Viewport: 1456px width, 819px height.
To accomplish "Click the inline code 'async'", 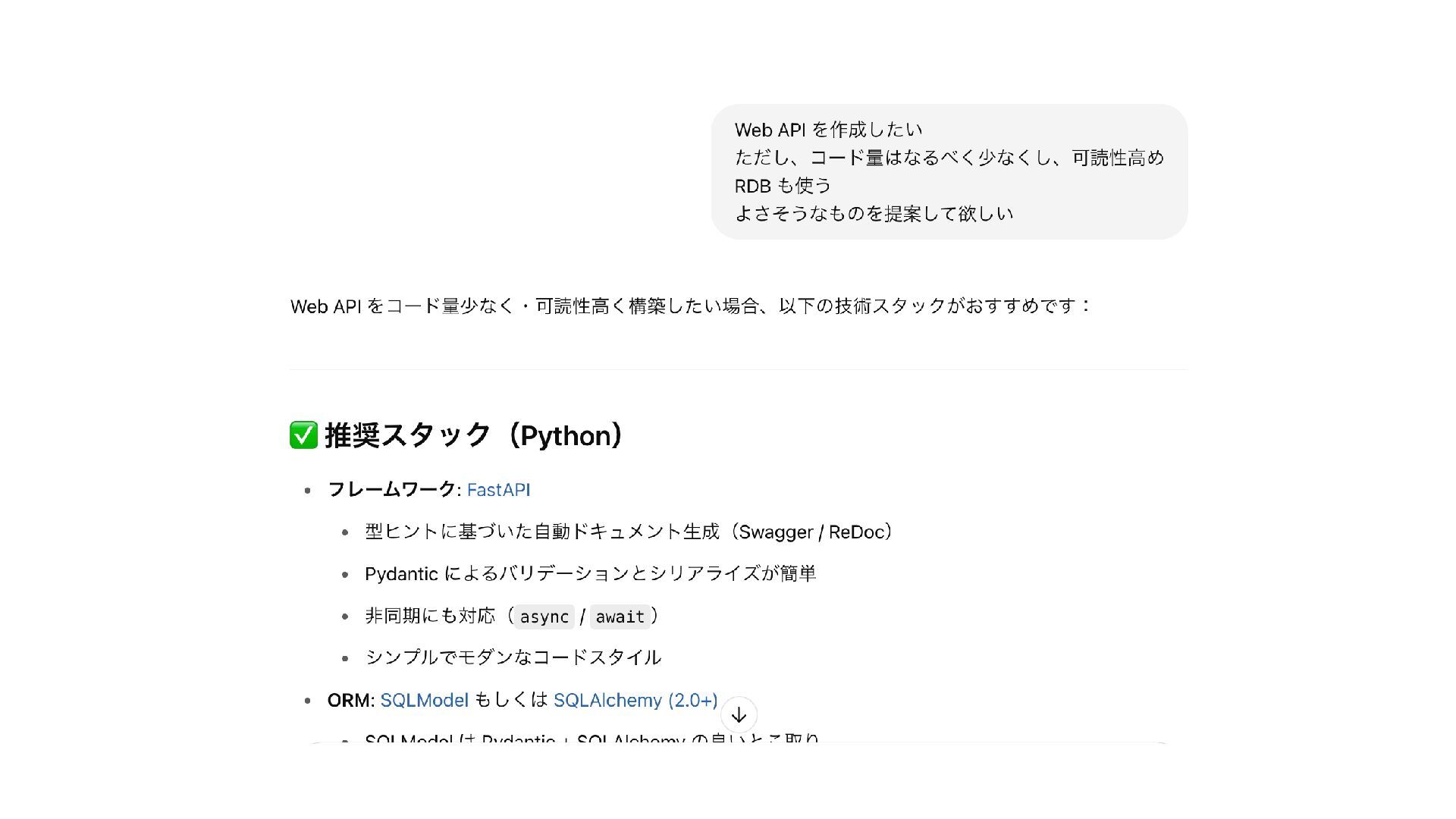I will pyautogui.click(x=544, y=617).
